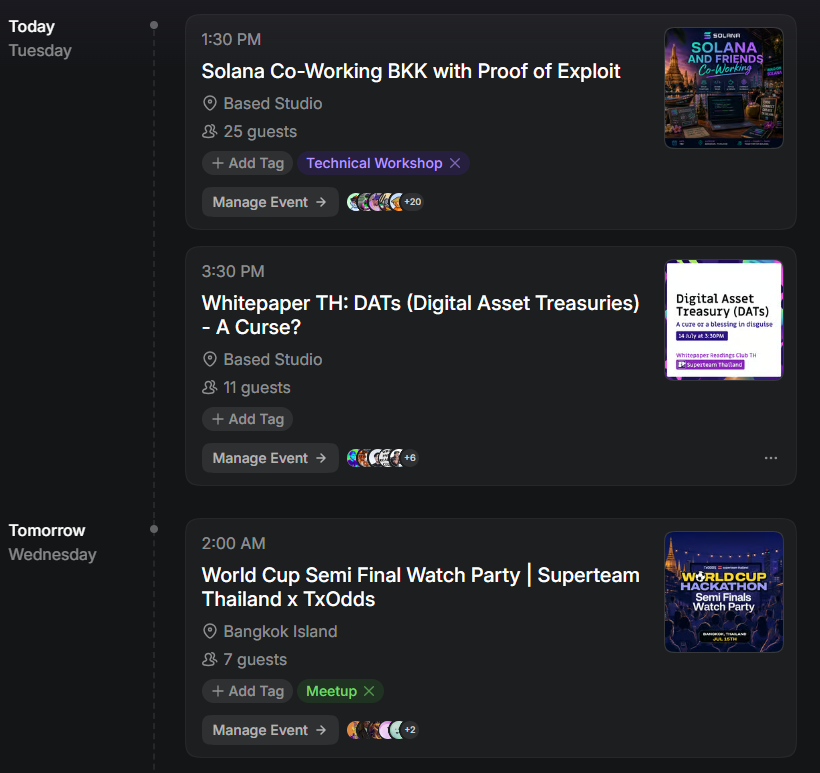
Task: Open the Whitepaper TH: DATs event title
Action: (420, 315)
